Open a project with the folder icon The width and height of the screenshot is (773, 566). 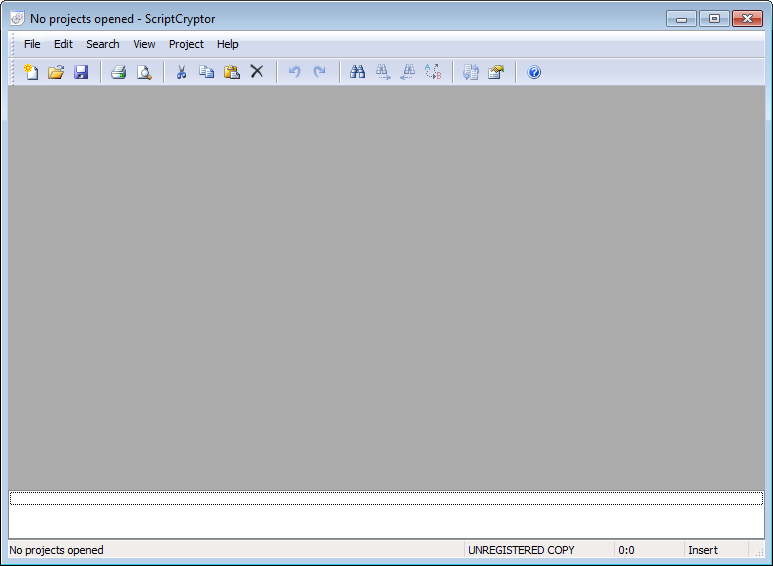pyautogui.click(x=56, y=72)
